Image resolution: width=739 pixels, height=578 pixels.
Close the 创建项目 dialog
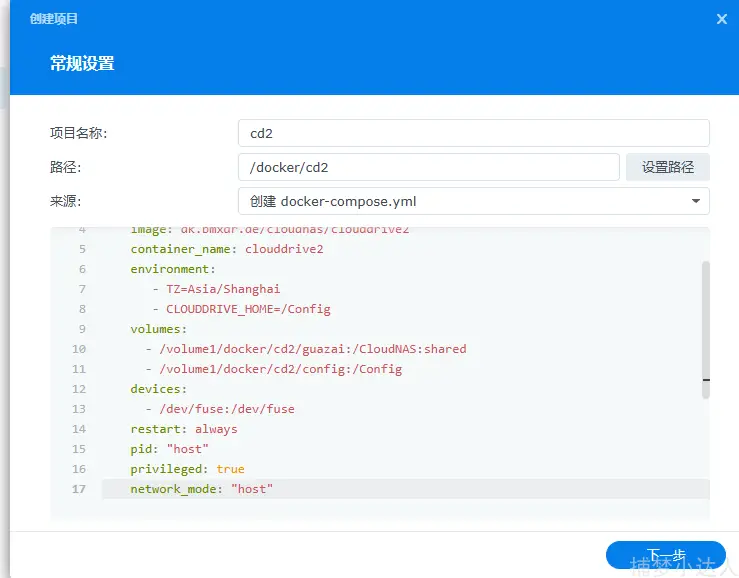pos(722,19)
